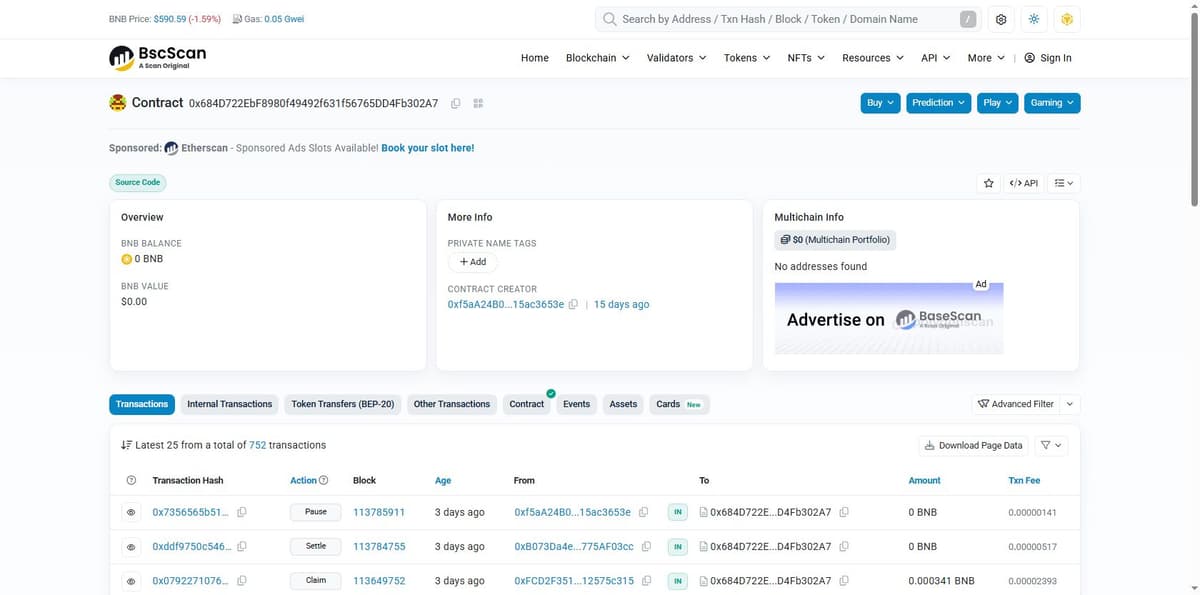Copy the contract address
The width and height of the screenshot is (1200, 595).
[x=456, y=103]
